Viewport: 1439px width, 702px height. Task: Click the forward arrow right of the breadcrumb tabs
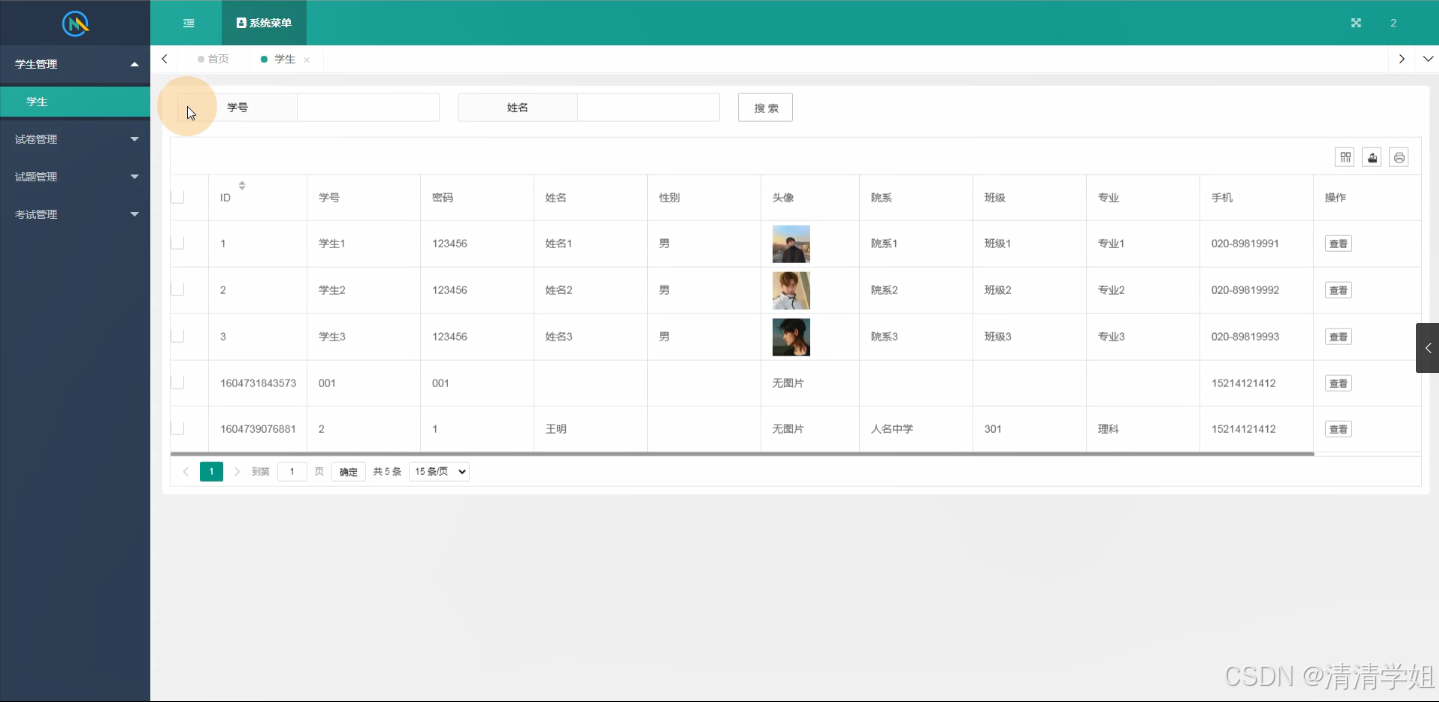[1401, 59]
